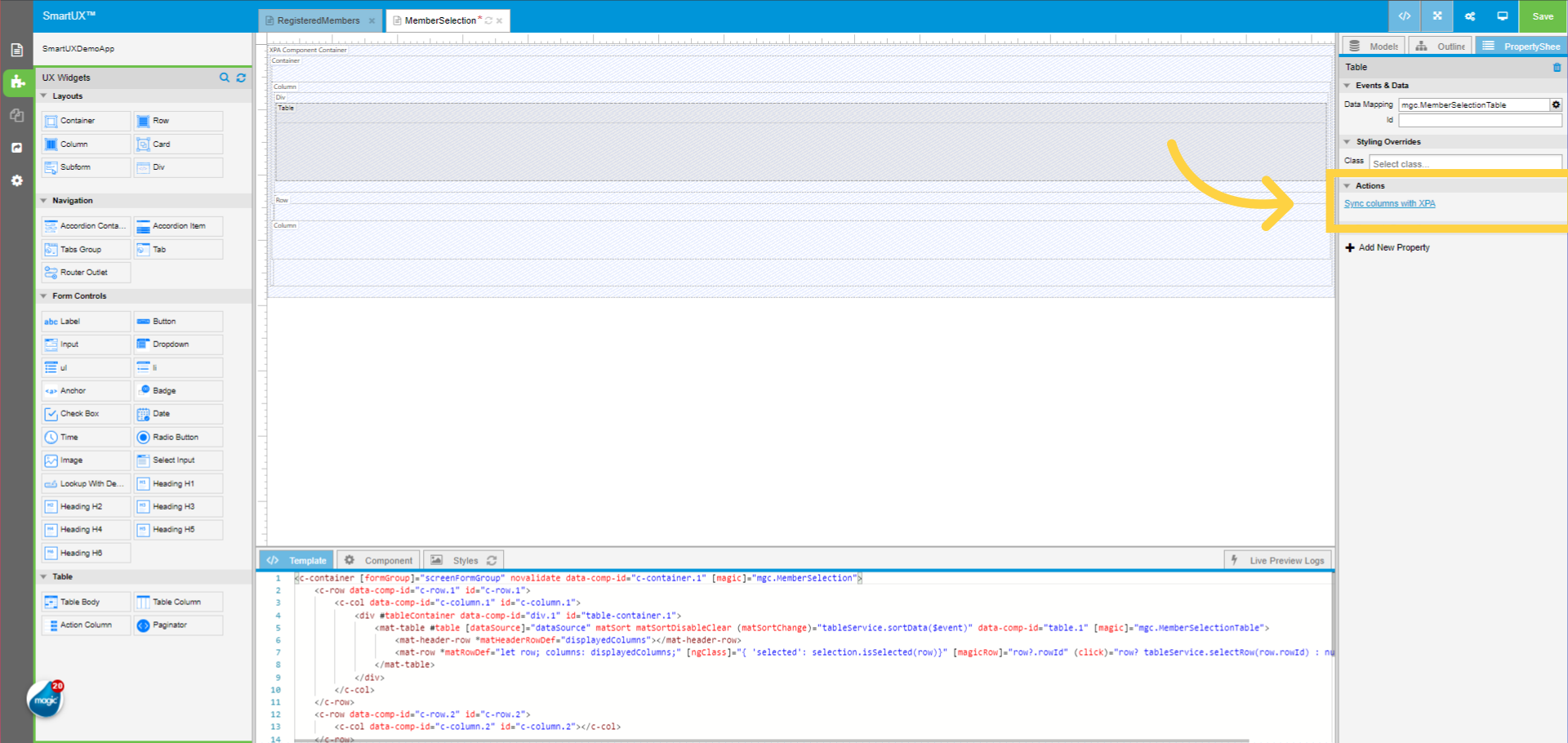Screen dimensions: 1568x743
Task: Collapse the Actions section in PropertySheet
Action: 1348,185
